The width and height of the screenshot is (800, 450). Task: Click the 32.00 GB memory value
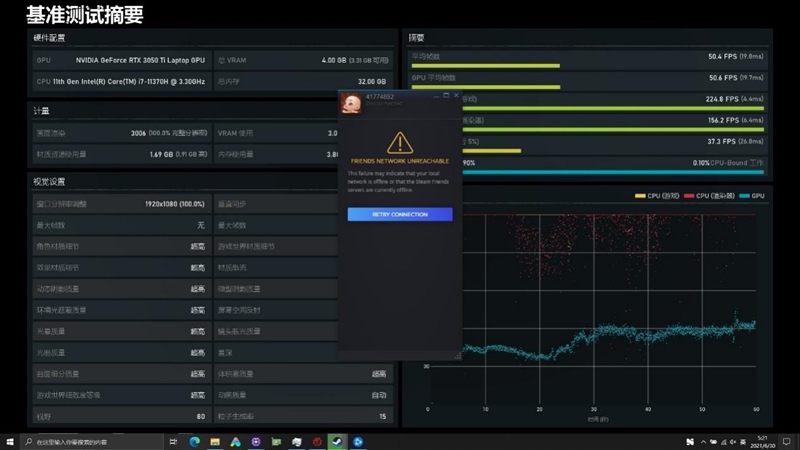[x=372, y=82]
